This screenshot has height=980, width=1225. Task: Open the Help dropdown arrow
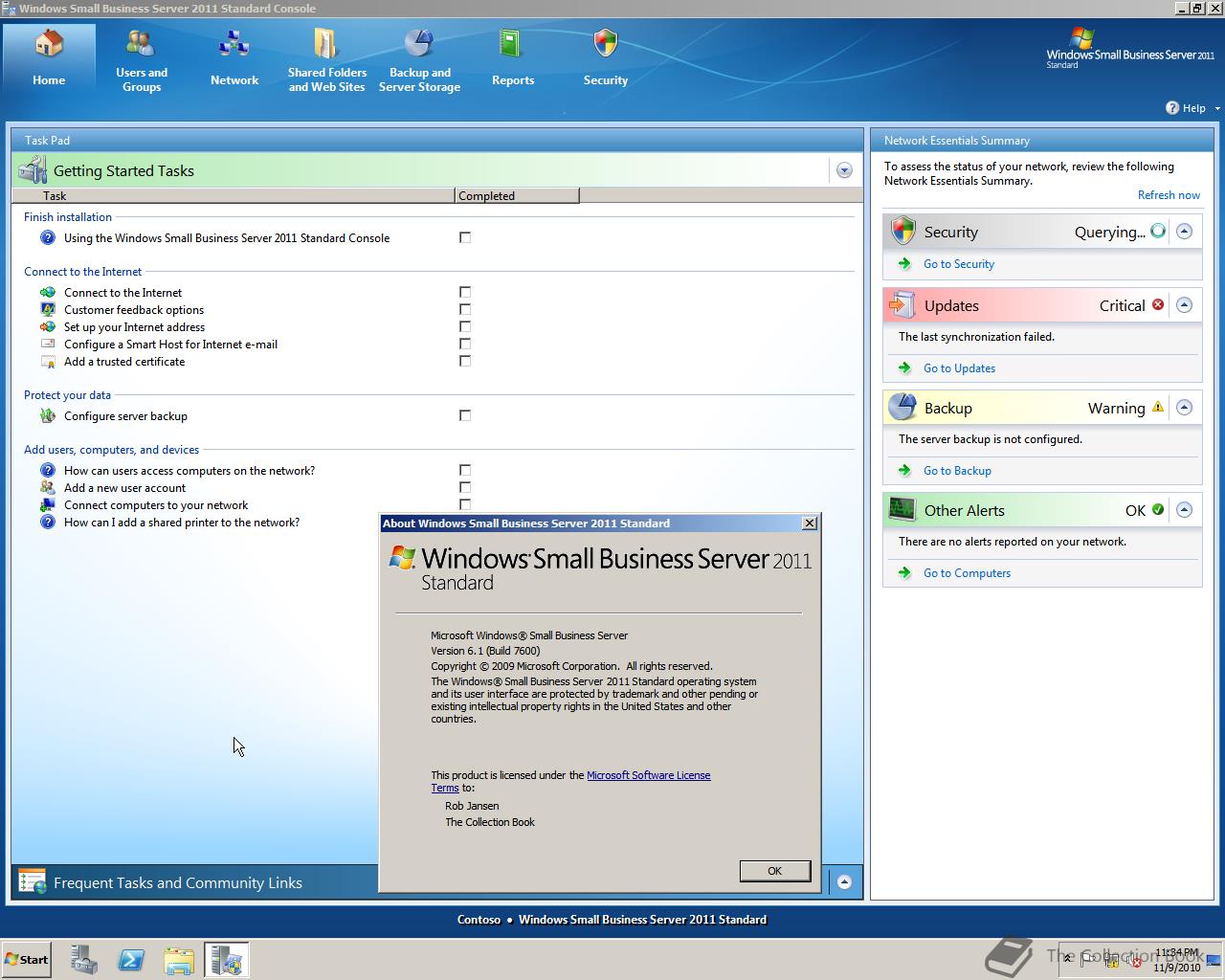click(x=1217, y=108)
